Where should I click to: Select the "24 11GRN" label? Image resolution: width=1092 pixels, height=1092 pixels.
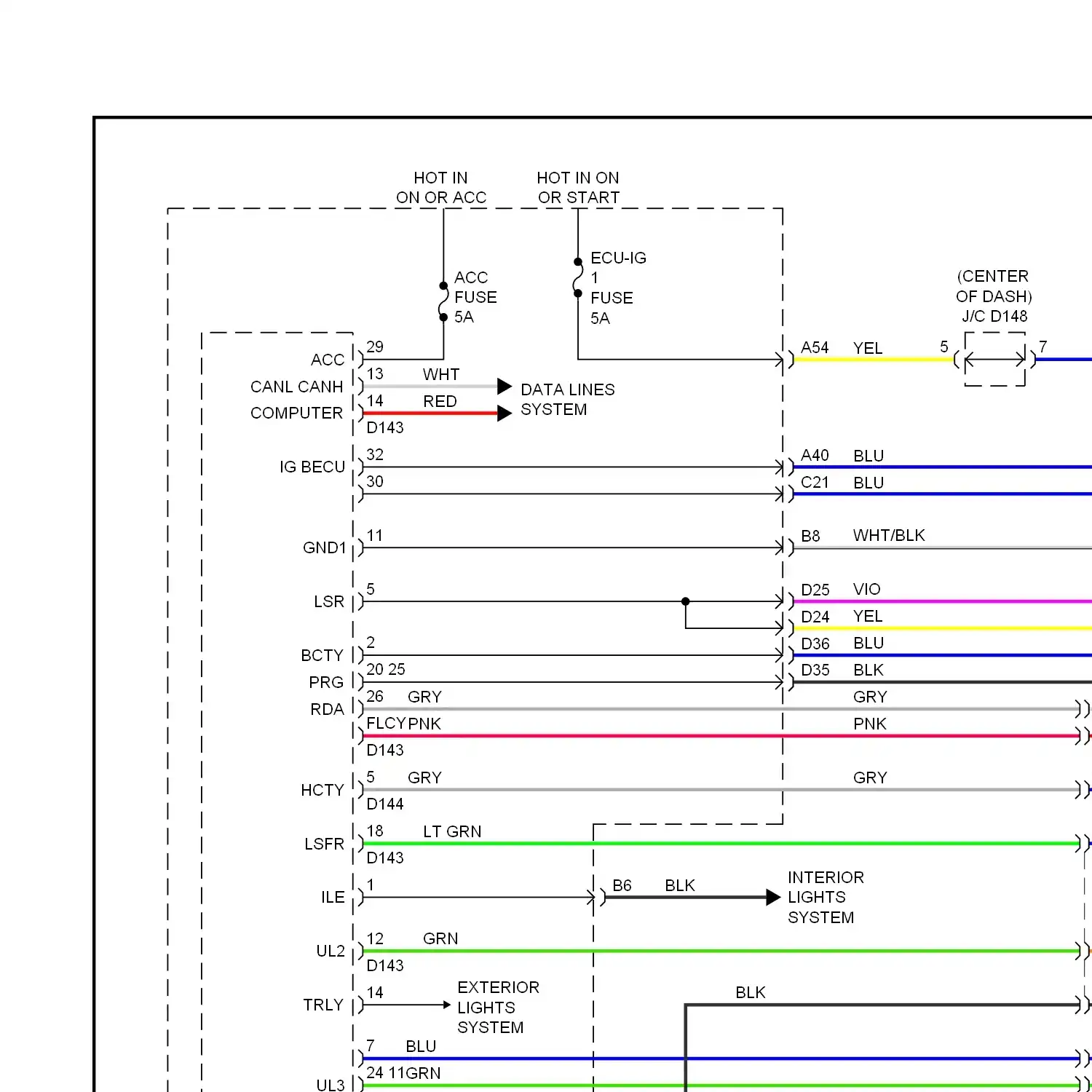pos(403,1073)
